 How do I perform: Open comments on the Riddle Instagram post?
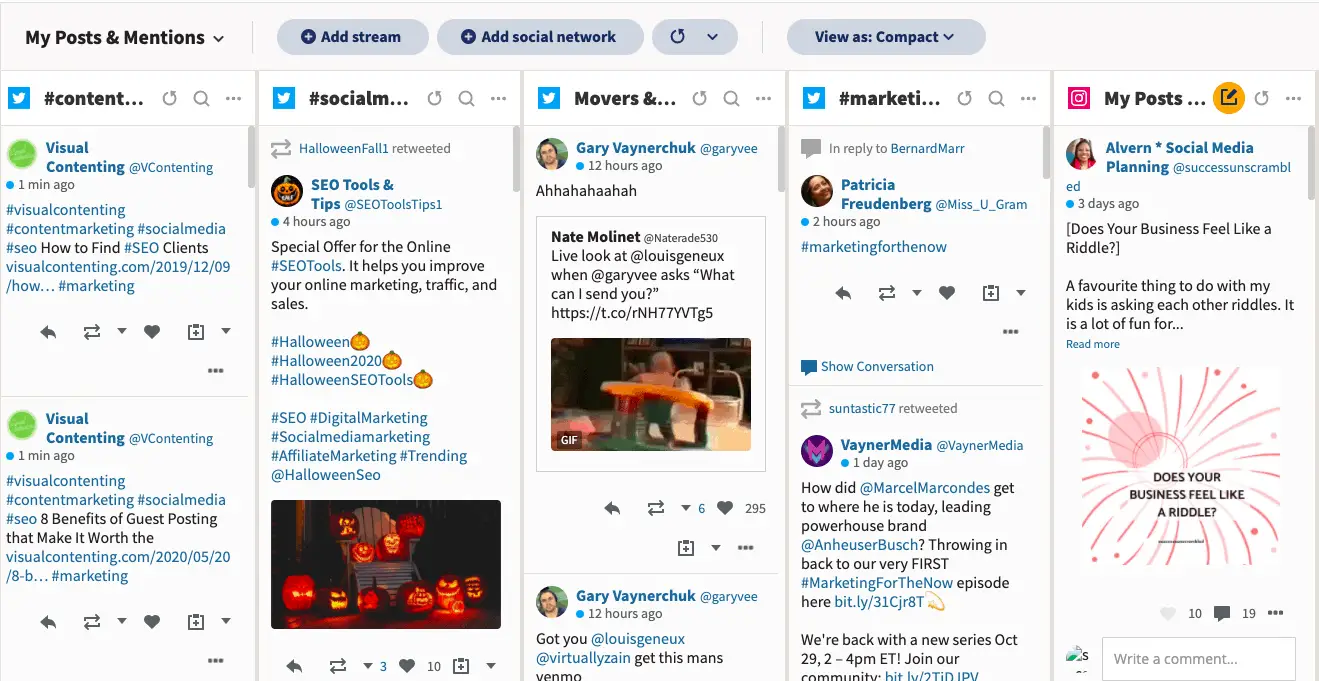1221,613
